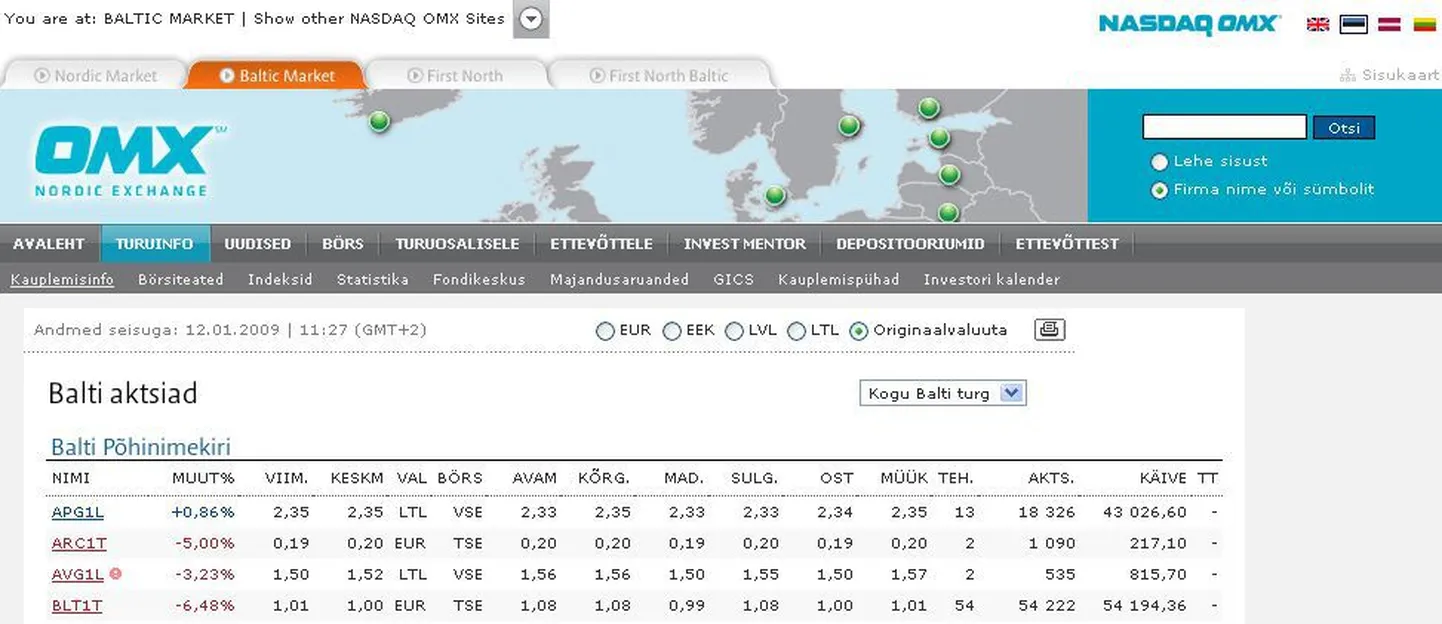Open the Fondikeskus submenu link
The image size is (1442, 624).
(479, 280)
